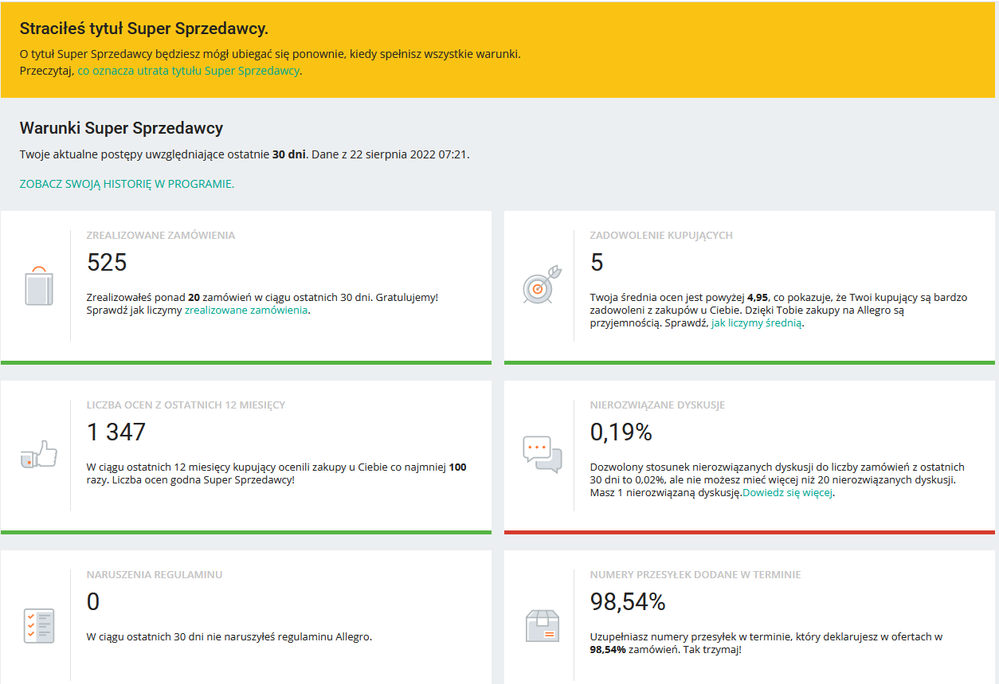
Task: Click the chat bubbles unresolved discussions icon
Action: [x=542, y=454]
